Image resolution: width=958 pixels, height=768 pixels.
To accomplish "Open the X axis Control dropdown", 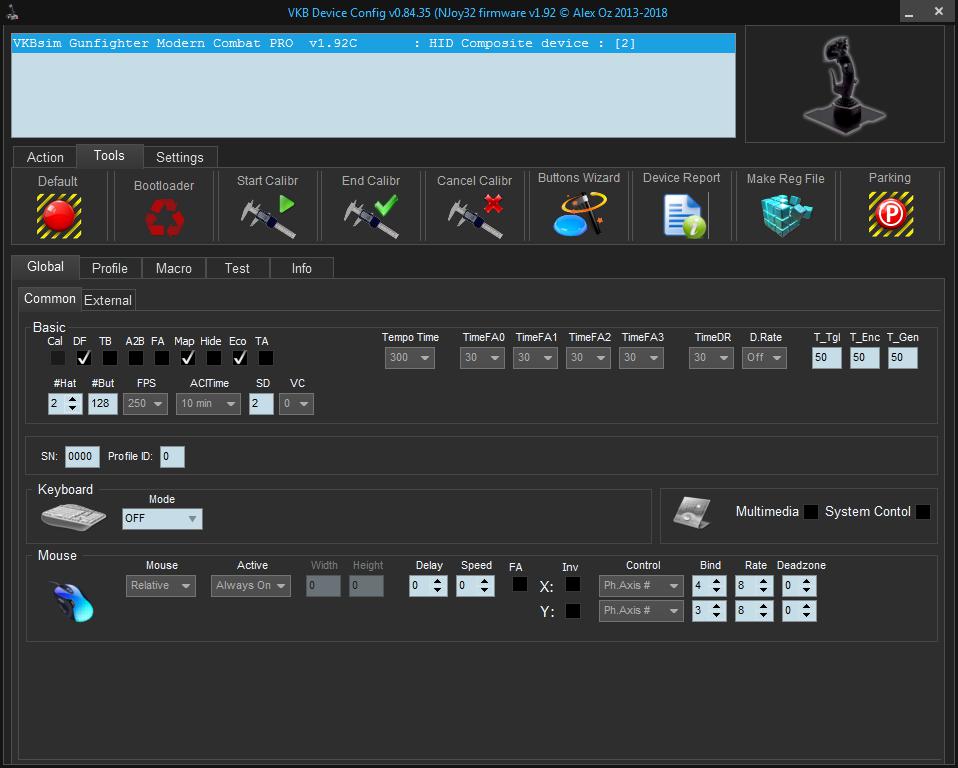I will click(641, 585).
